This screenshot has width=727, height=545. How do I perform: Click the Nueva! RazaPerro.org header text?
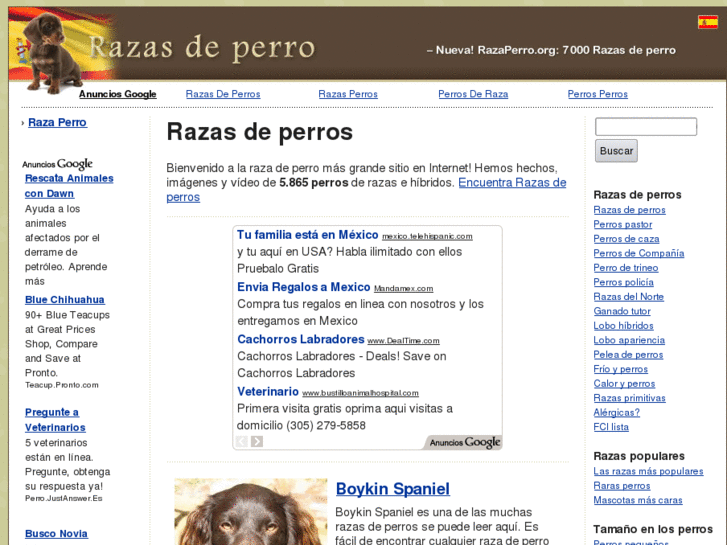551,50
